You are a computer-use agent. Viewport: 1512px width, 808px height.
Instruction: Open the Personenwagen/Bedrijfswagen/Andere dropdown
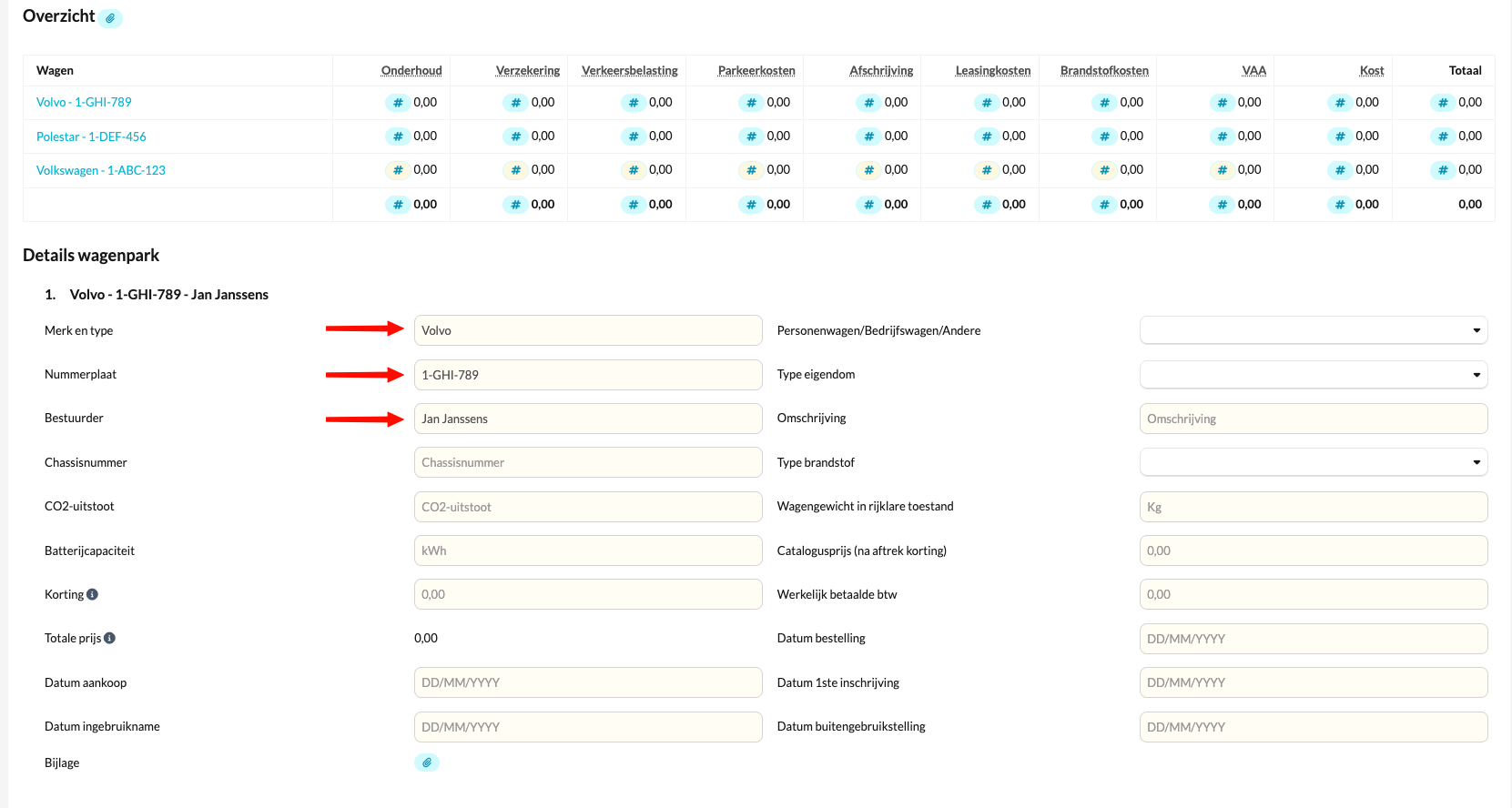[1314, 330]
